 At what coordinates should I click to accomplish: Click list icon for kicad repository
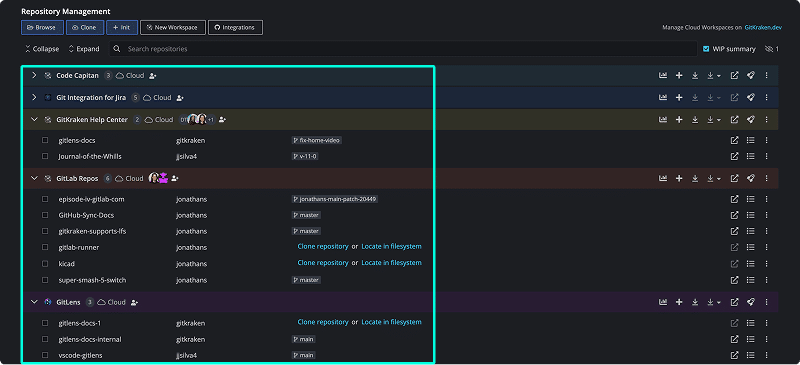coord(750,264)
